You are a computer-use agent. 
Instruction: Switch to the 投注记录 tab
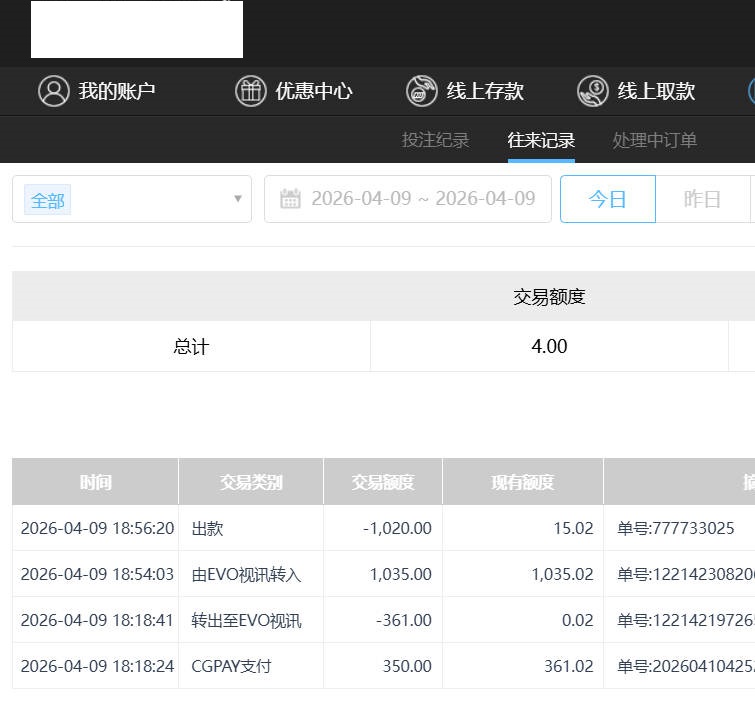[x=435, y=140]
